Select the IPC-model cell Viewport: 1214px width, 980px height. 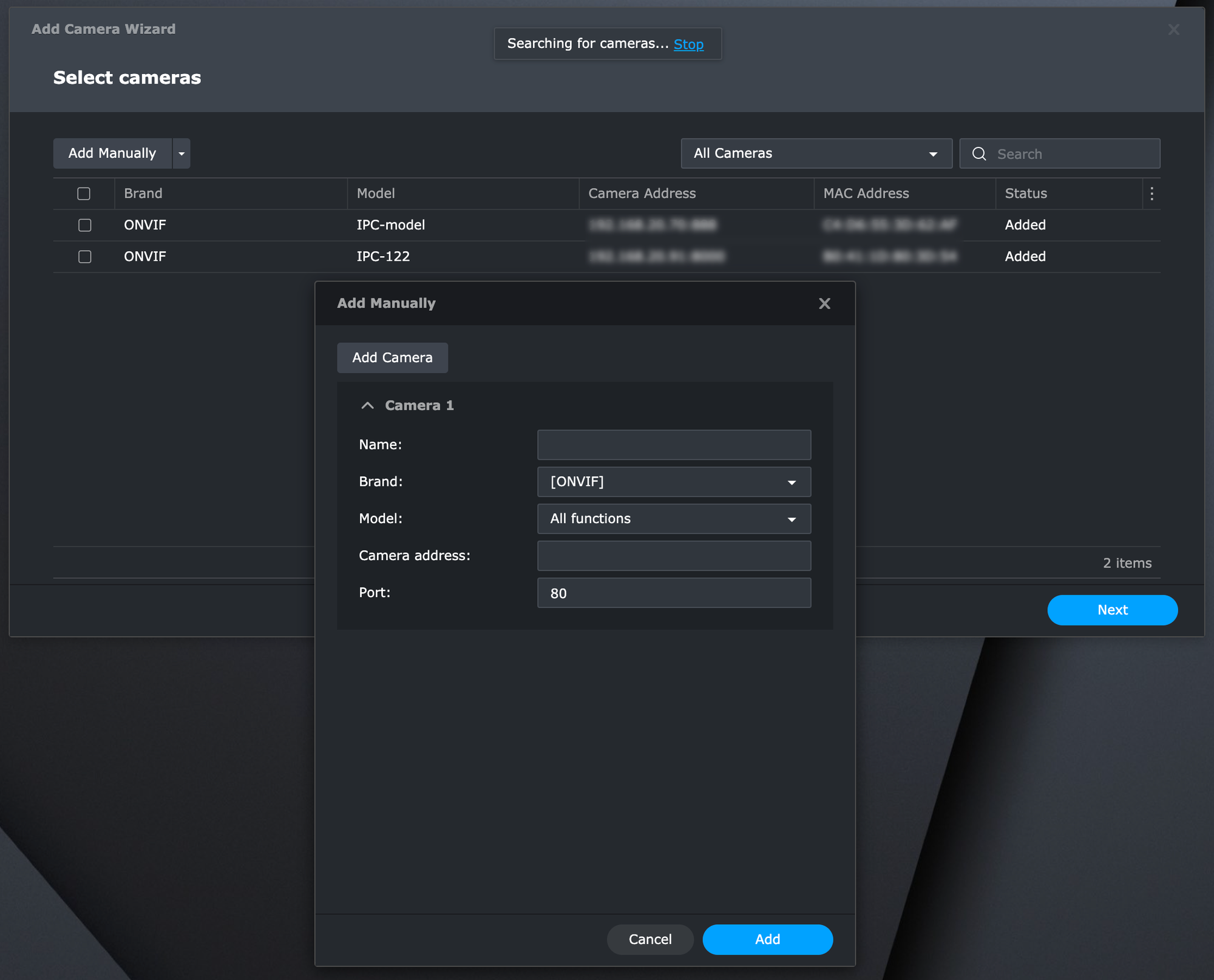tap(390, 225)
